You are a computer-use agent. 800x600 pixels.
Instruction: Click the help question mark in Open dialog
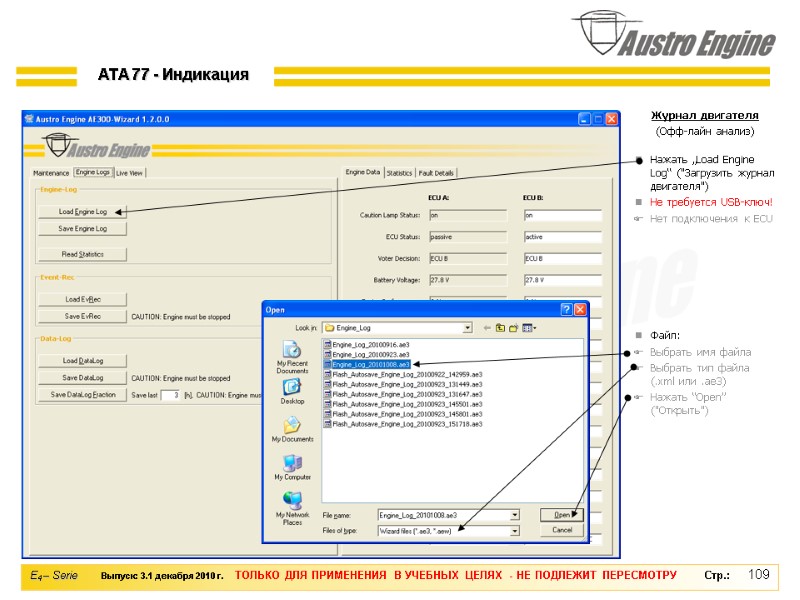pos(566,309)
